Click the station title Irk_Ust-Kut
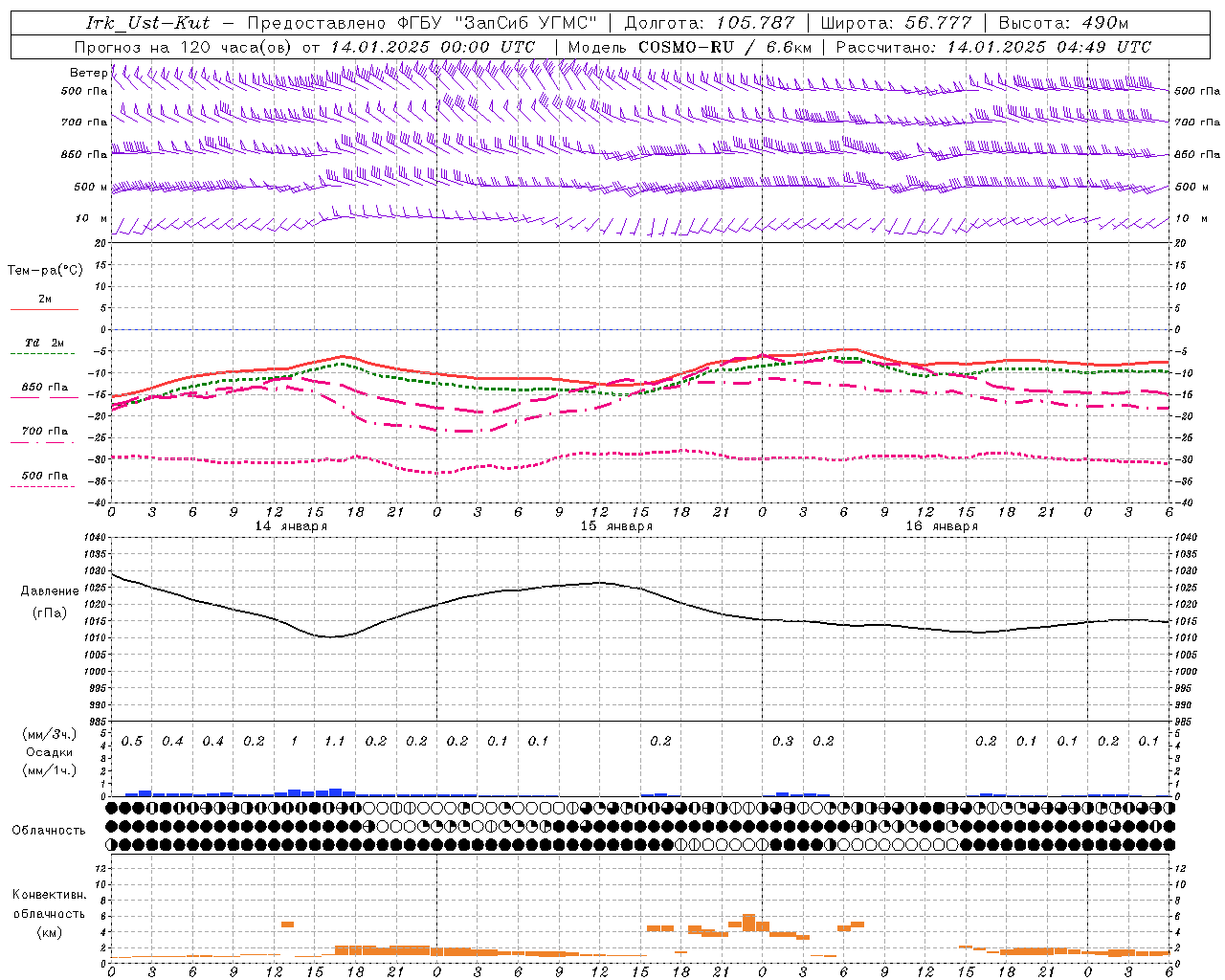The width and height of the screenshot is (1225, 980). point(148,23)
